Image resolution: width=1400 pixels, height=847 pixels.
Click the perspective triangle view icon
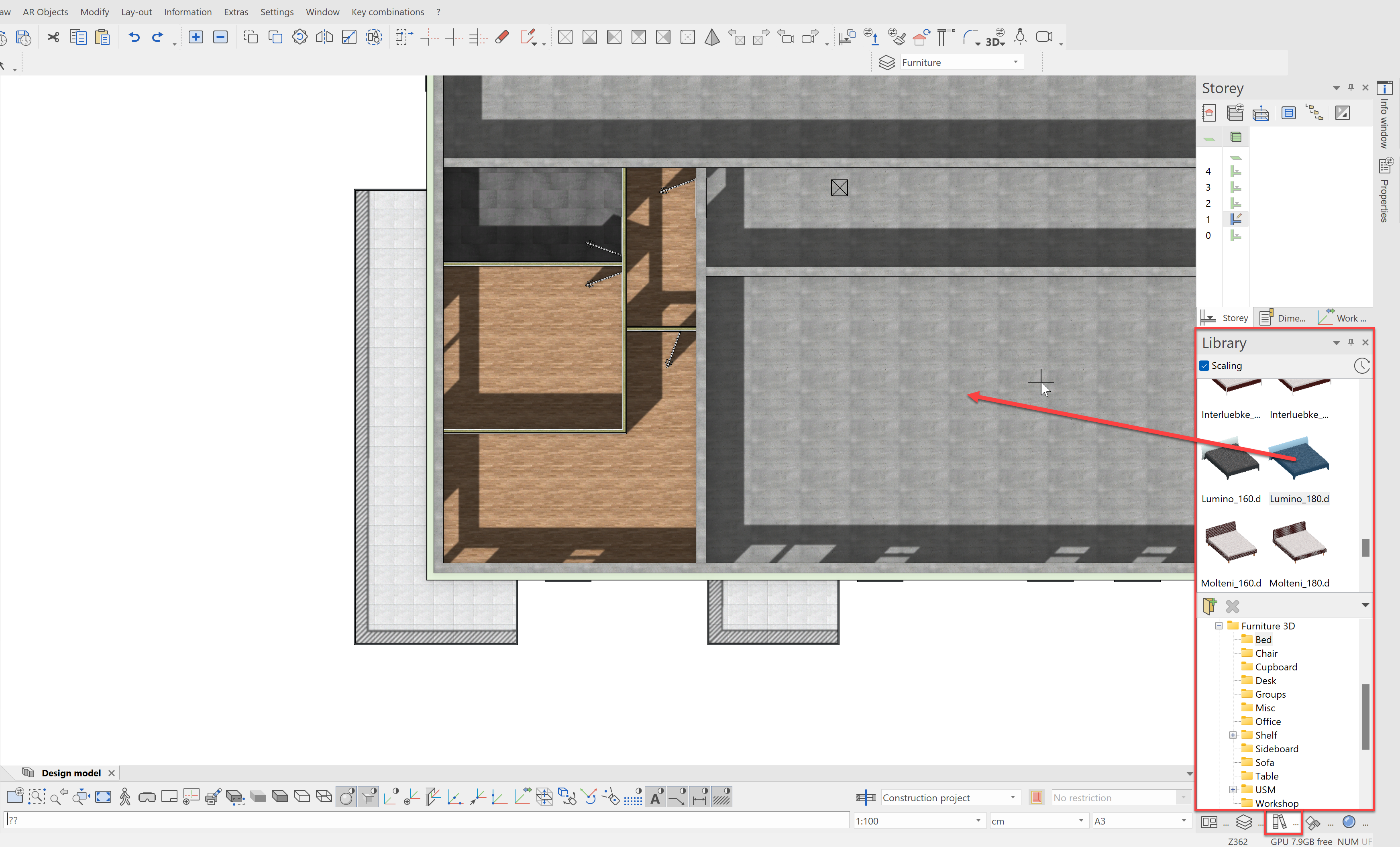click(x=712, y=37)
